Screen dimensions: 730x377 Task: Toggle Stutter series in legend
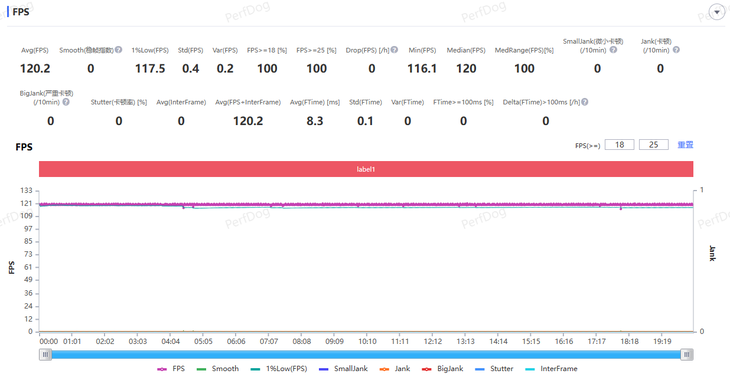point(494,369)
